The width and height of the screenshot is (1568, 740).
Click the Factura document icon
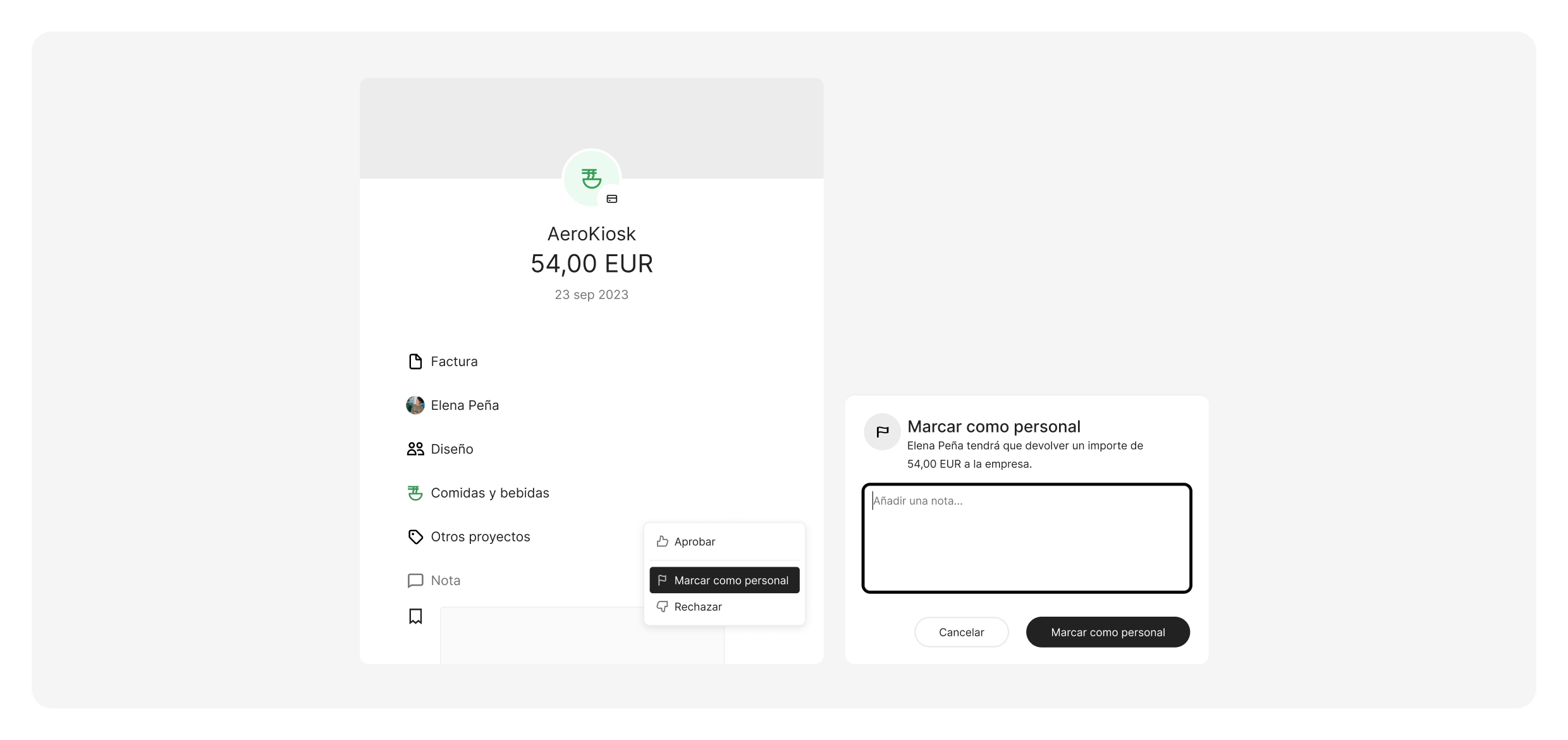click(415, 361)
